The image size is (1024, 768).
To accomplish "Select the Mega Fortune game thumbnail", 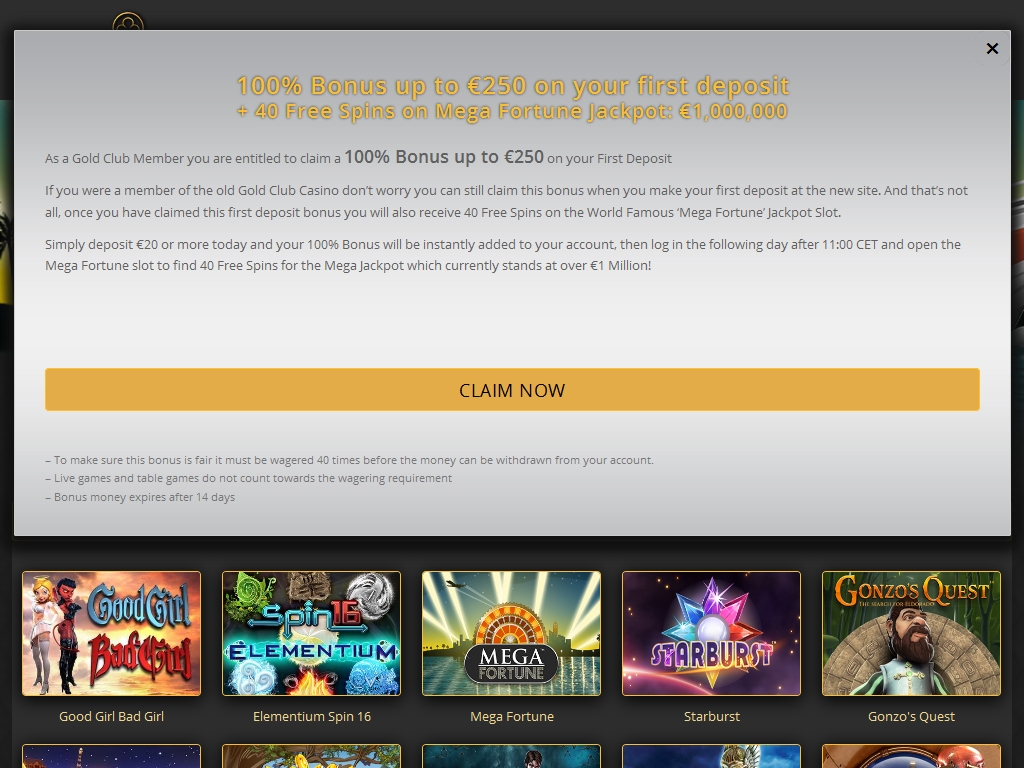I will tap(511, 633).
